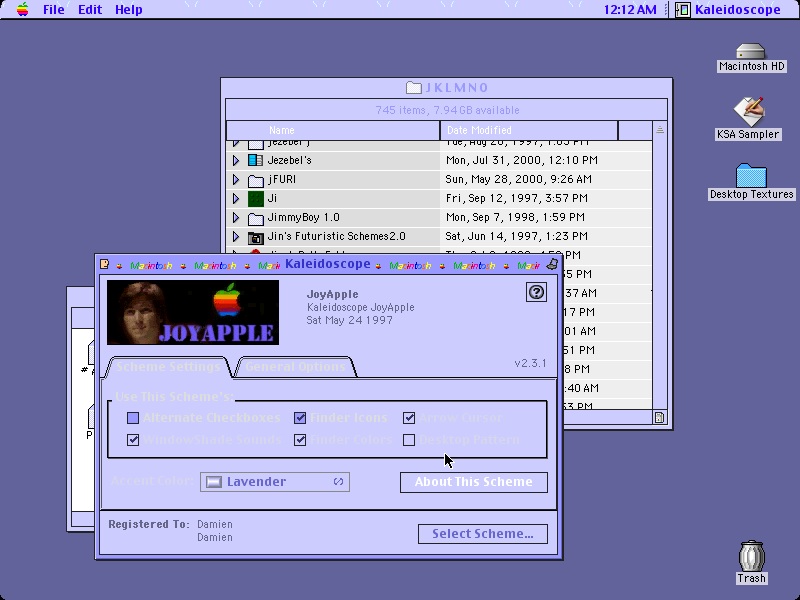Enable the Desktop Pattern checkbox

pyautogui.click(x=409, y=440)
